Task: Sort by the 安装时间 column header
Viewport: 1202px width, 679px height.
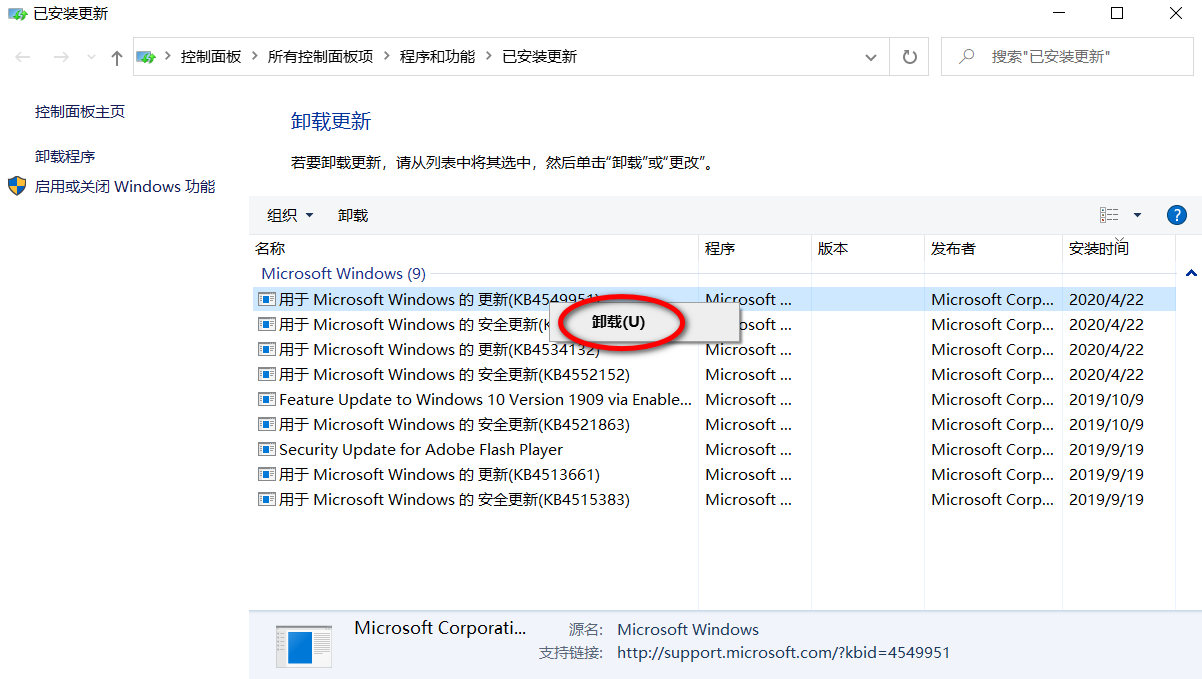Action: click(1119, 248)
